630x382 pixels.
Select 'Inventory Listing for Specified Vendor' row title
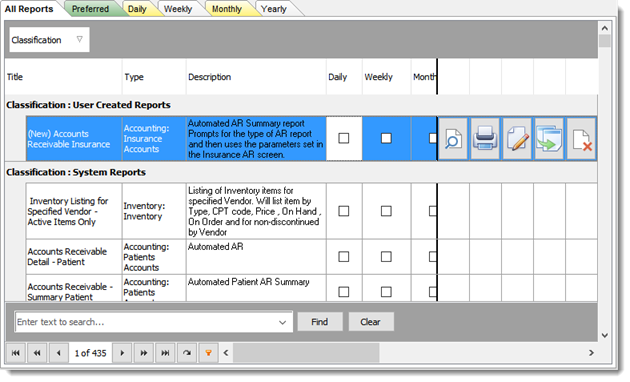pos(74,211)
